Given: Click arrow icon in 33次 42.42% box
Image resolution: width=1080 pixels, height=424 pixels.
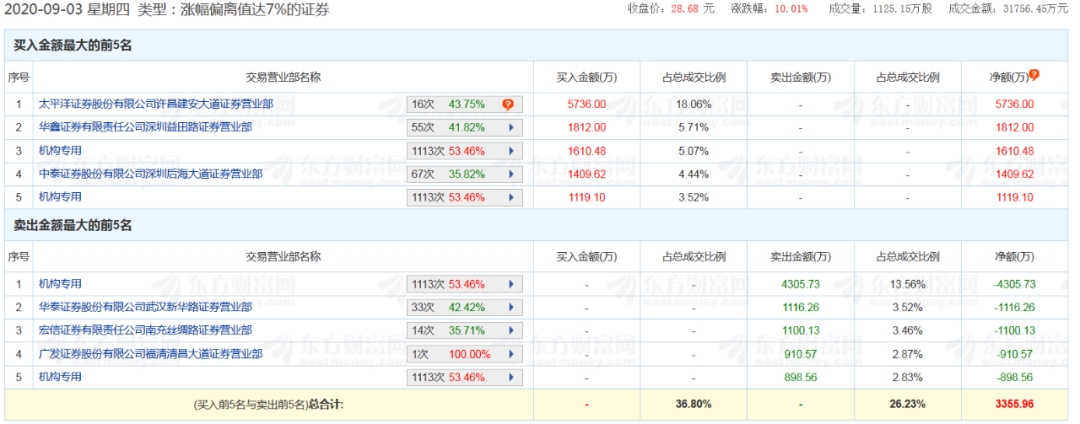Looking at the screenshot, I should tap(511, 308).
